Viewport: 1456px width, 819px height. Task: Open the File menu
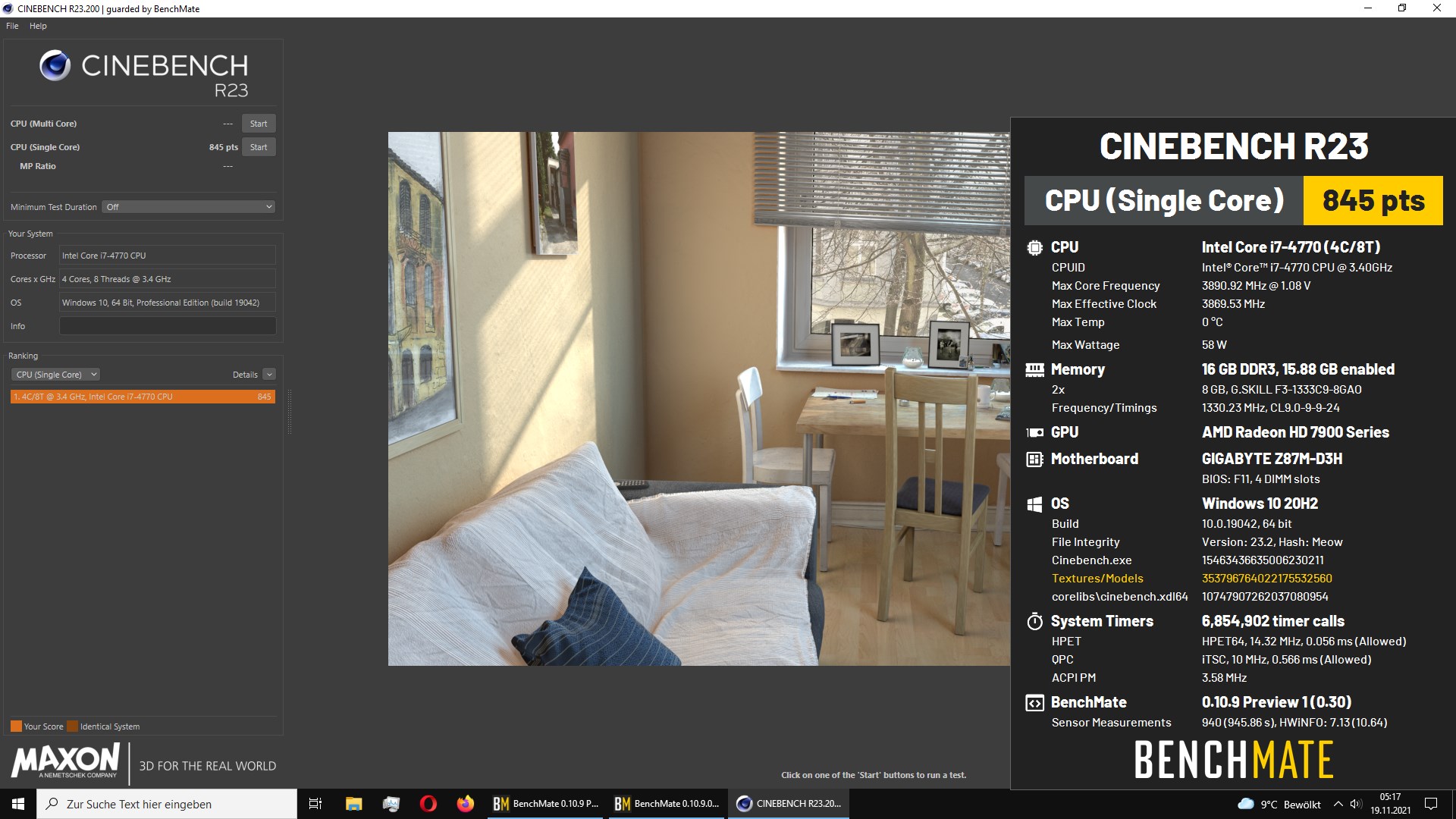coord(12,26)
